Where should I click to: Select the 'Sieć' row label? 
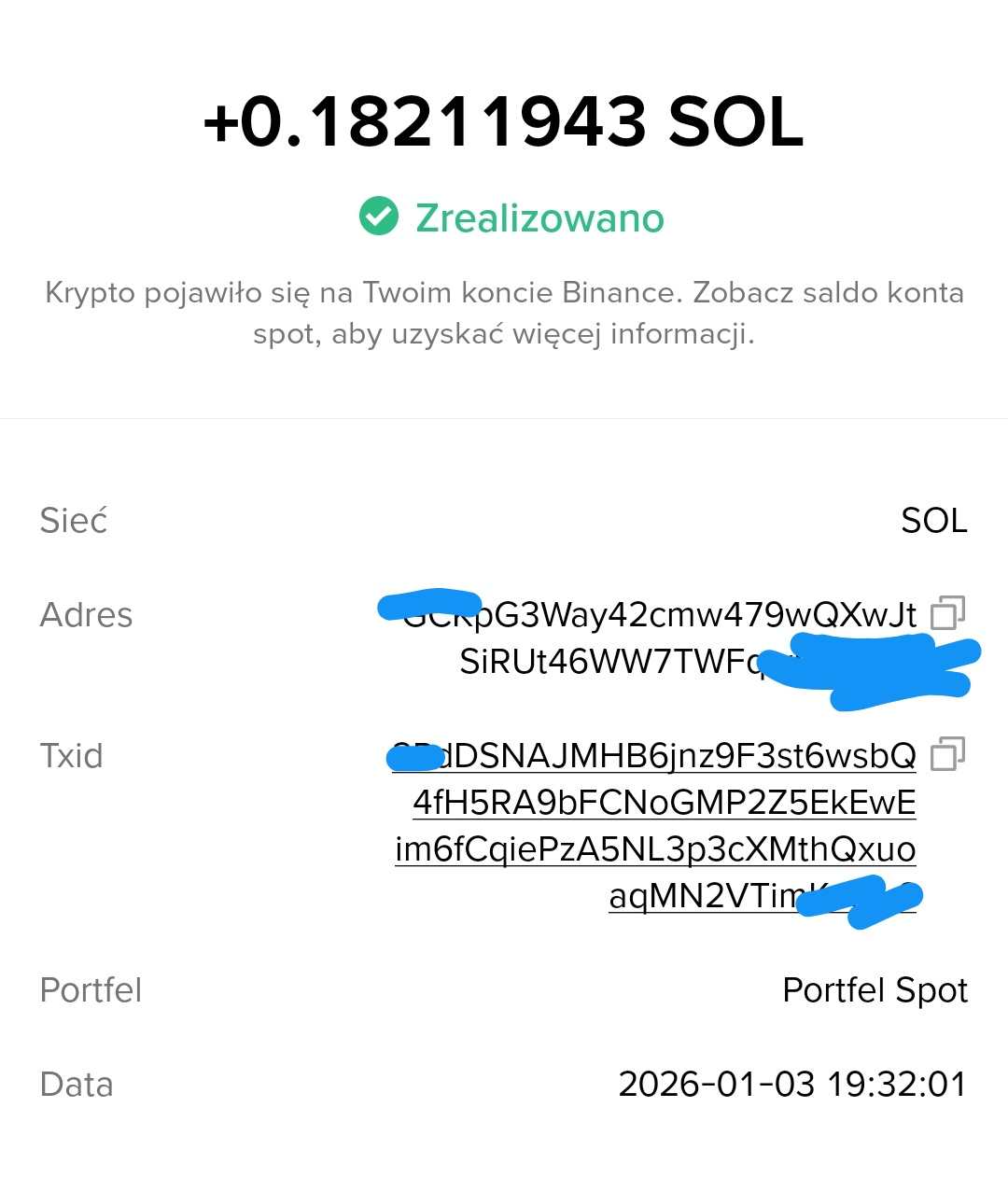[74, 521]
